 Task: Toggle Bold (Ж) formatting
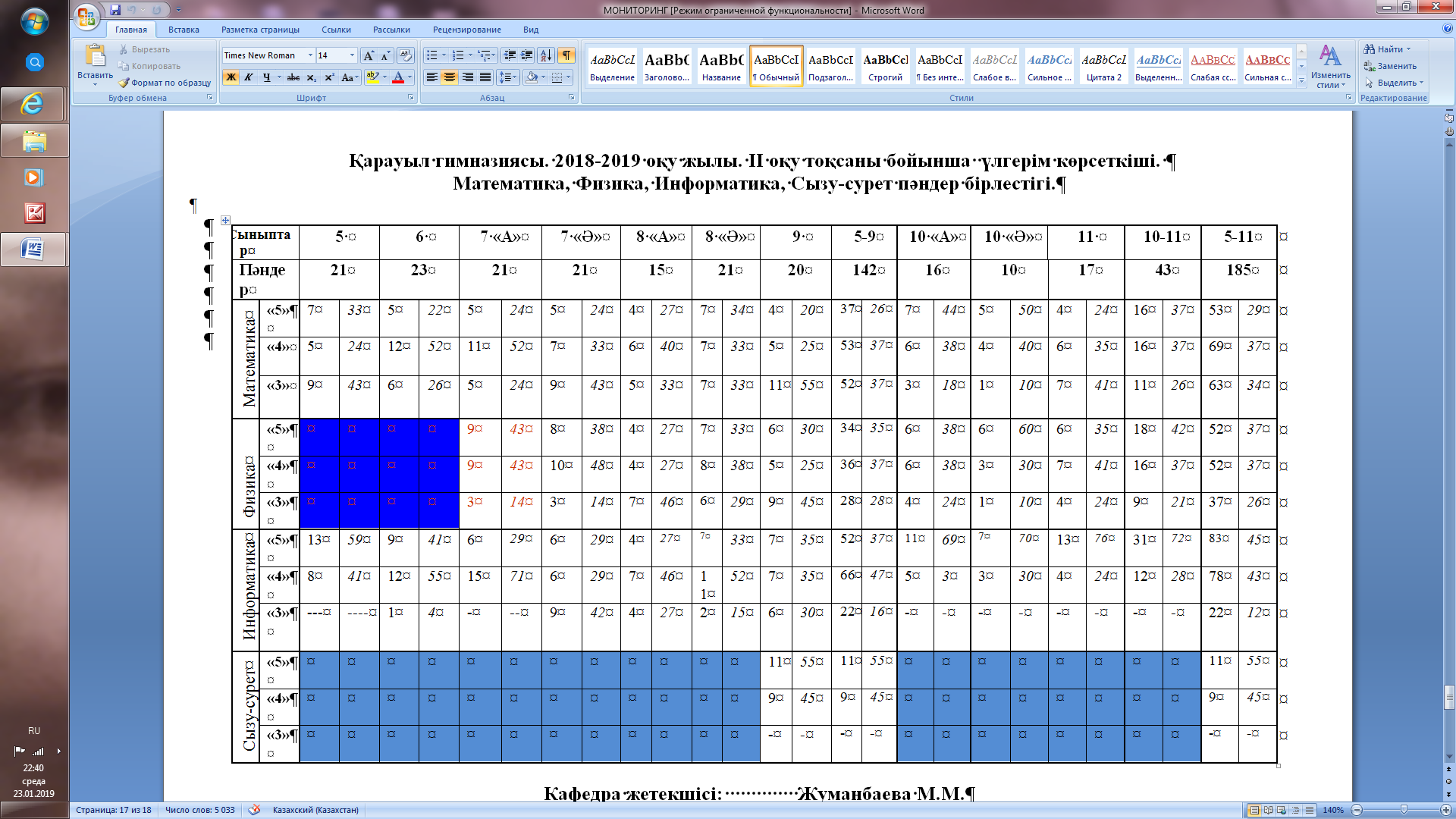[231, 77]
